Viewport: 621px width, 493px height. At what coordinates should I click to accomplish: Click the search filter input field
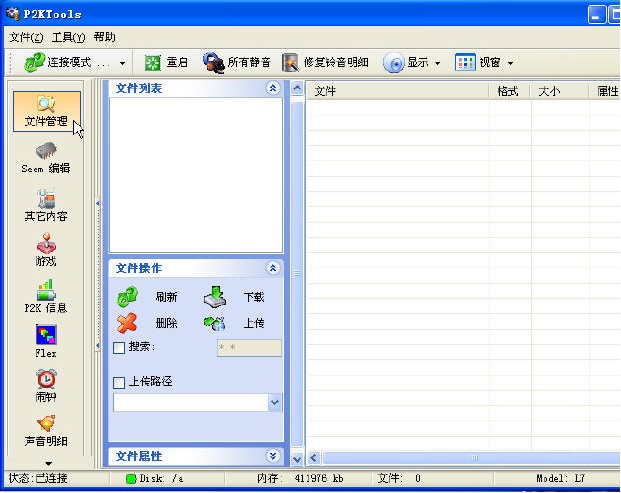pyautogui.click(x=249, y=348)
